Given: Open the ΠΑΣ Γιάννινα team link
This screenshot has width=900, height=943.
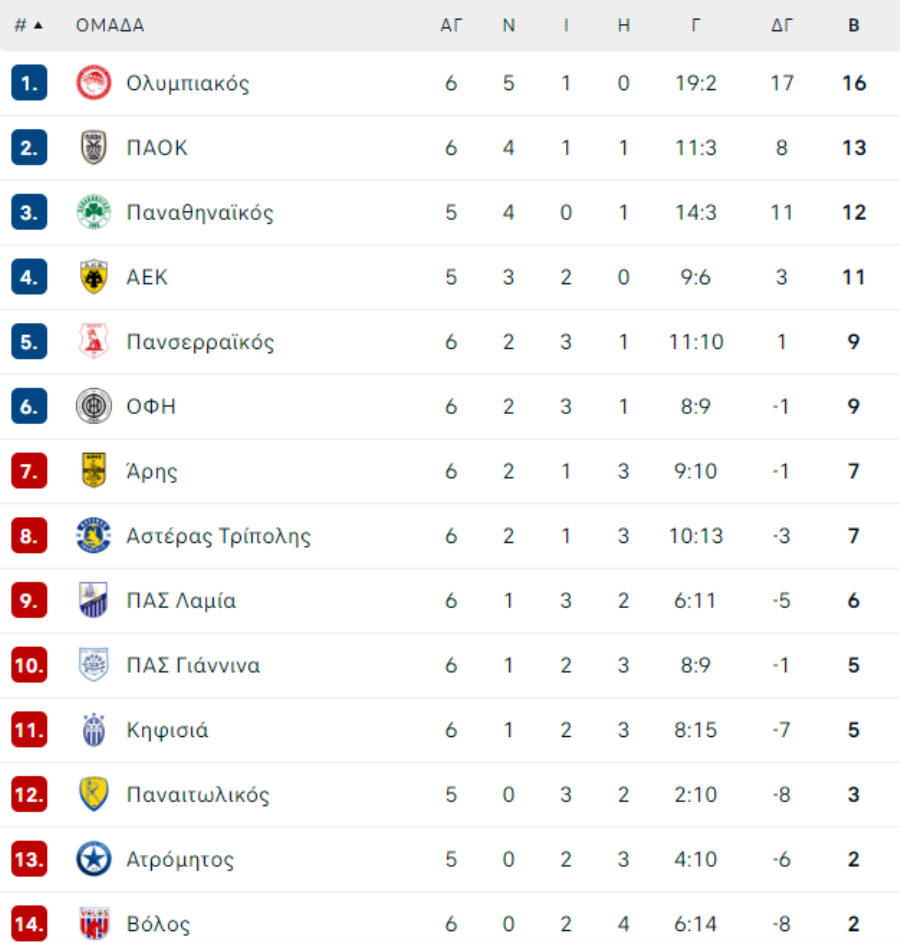Looking at the screenshot, I should pyautogui.click(x=193, y=666).
